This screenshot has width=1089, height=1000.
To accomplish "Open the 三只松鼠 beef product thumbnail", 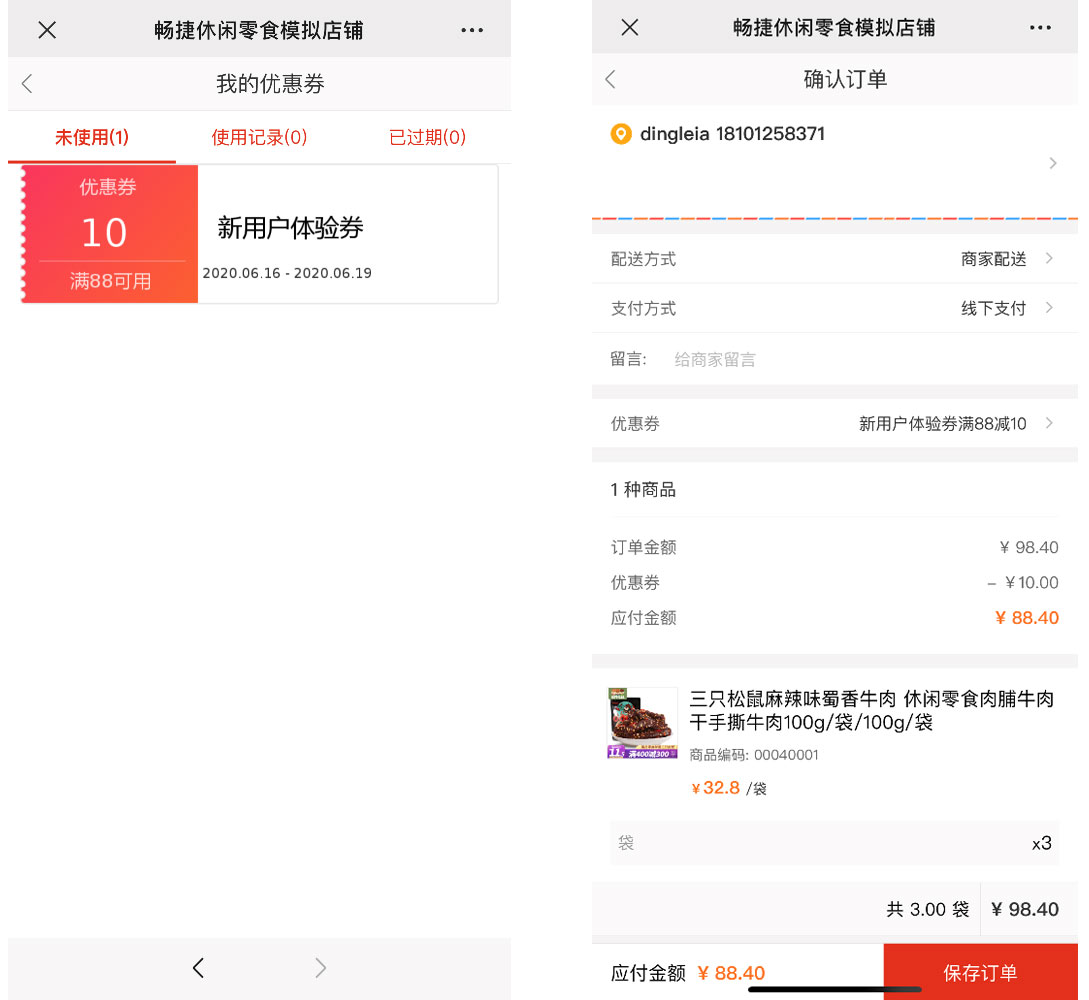I will point(642,724).
